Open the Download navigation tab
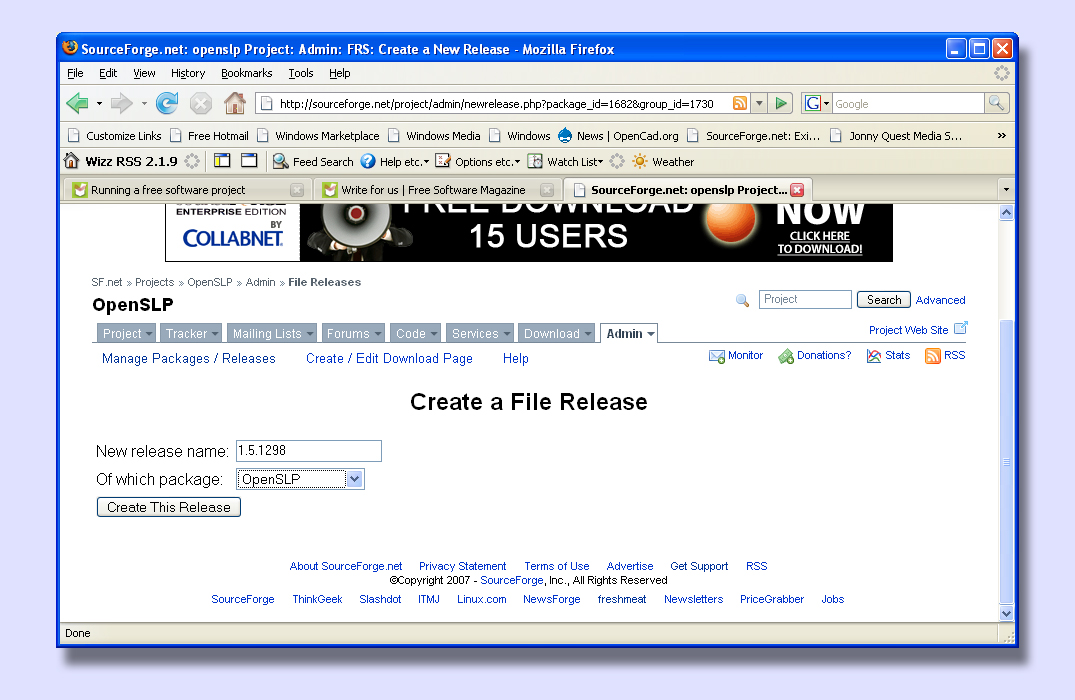Viewport: 1075px width, 700px height. click(556, 333)
